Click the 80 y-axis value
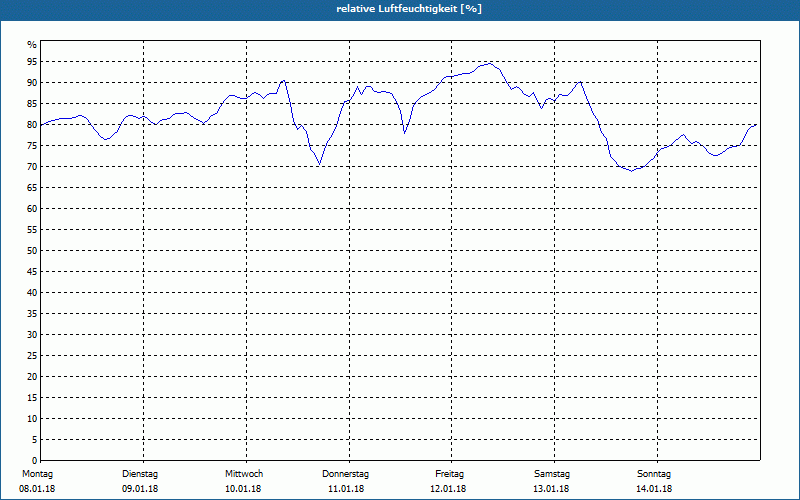The width and height of the screenshot is (800, 500). point(32,124)
